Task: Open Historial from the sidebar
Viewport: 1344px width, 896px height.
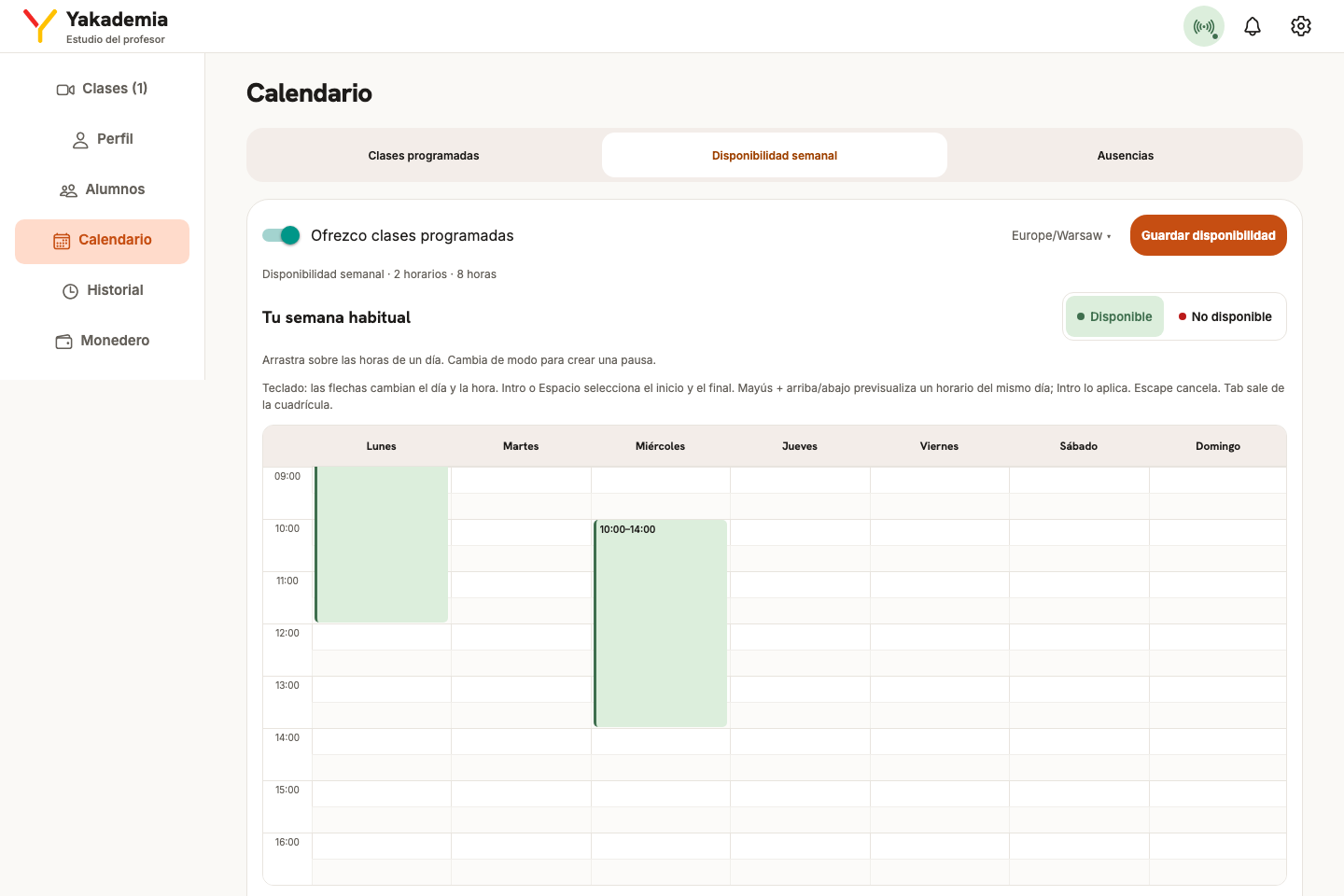Action: [x=103, y=290]
